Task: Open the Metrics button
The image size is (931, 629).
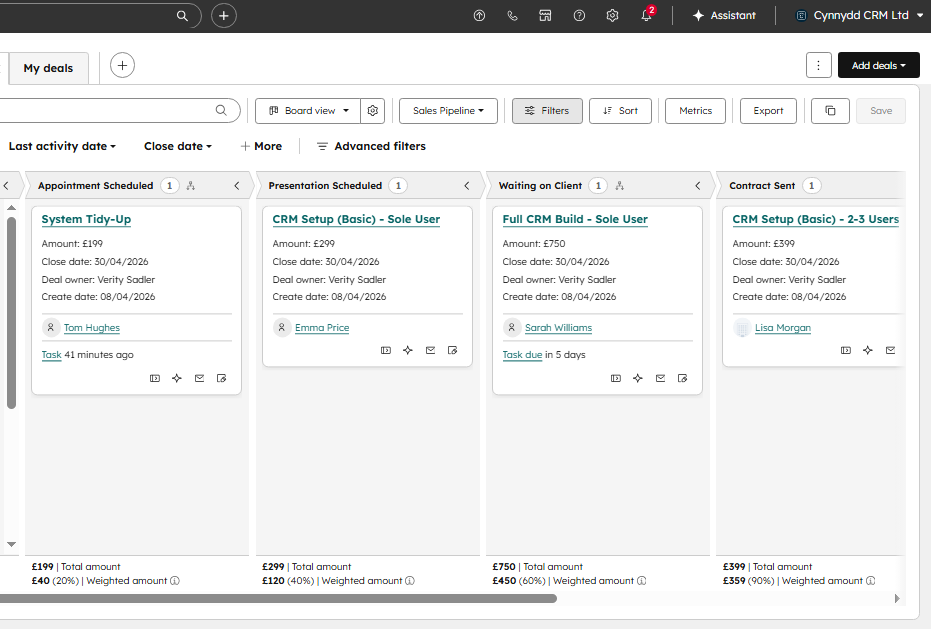Action: 695,110
